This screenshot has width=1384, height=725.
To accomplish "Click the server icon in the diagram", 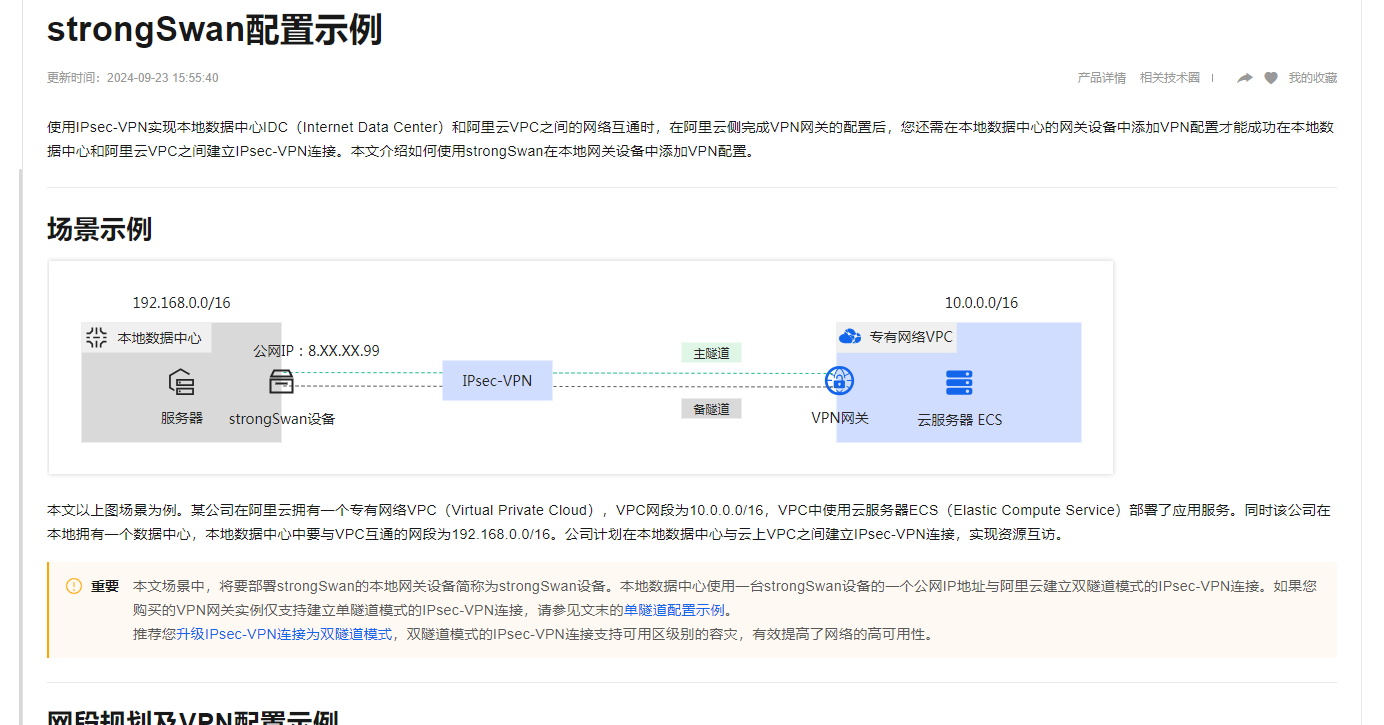I will click(x=181, y=382).
